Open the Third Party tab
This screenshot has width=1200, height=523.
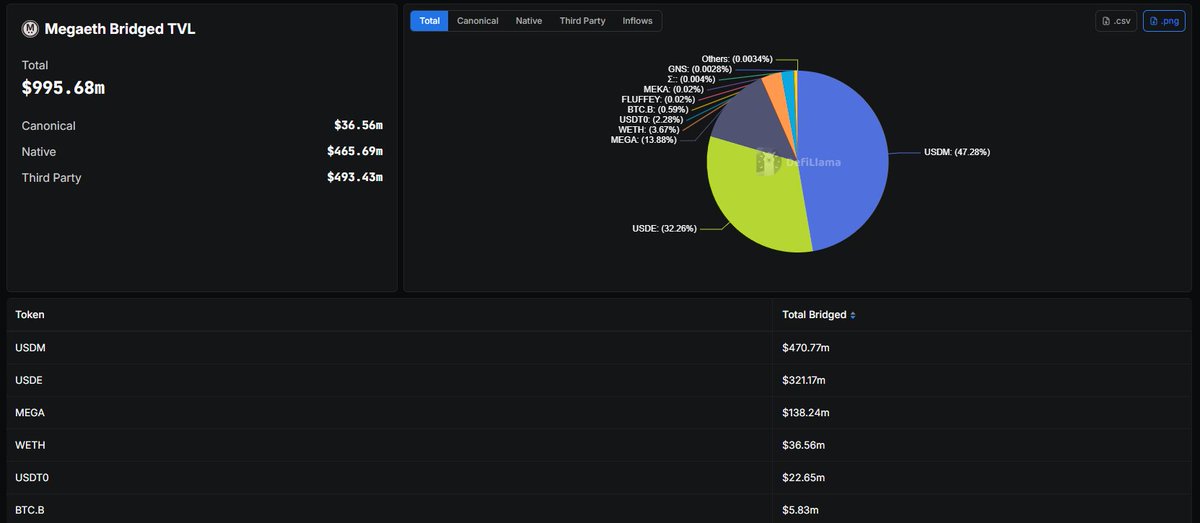pos(582,21)
